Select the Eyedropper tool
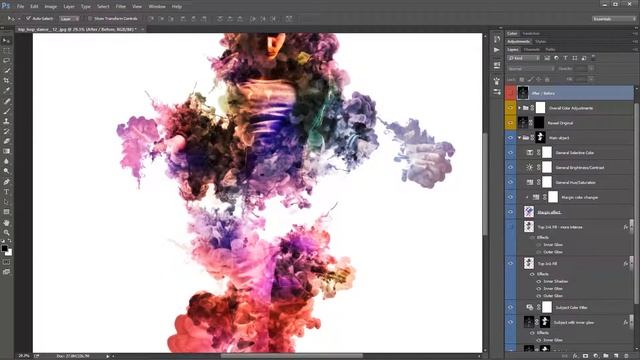This screenshot has width=640, height=360. [6, 91]
